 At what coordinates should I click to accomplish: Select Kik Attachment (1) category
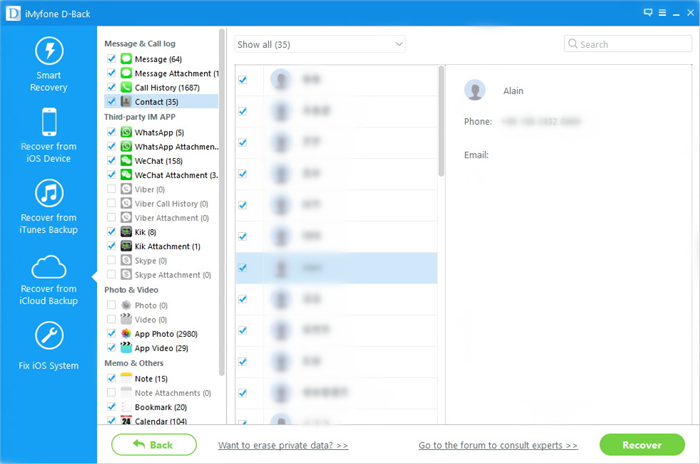point(167,247)
